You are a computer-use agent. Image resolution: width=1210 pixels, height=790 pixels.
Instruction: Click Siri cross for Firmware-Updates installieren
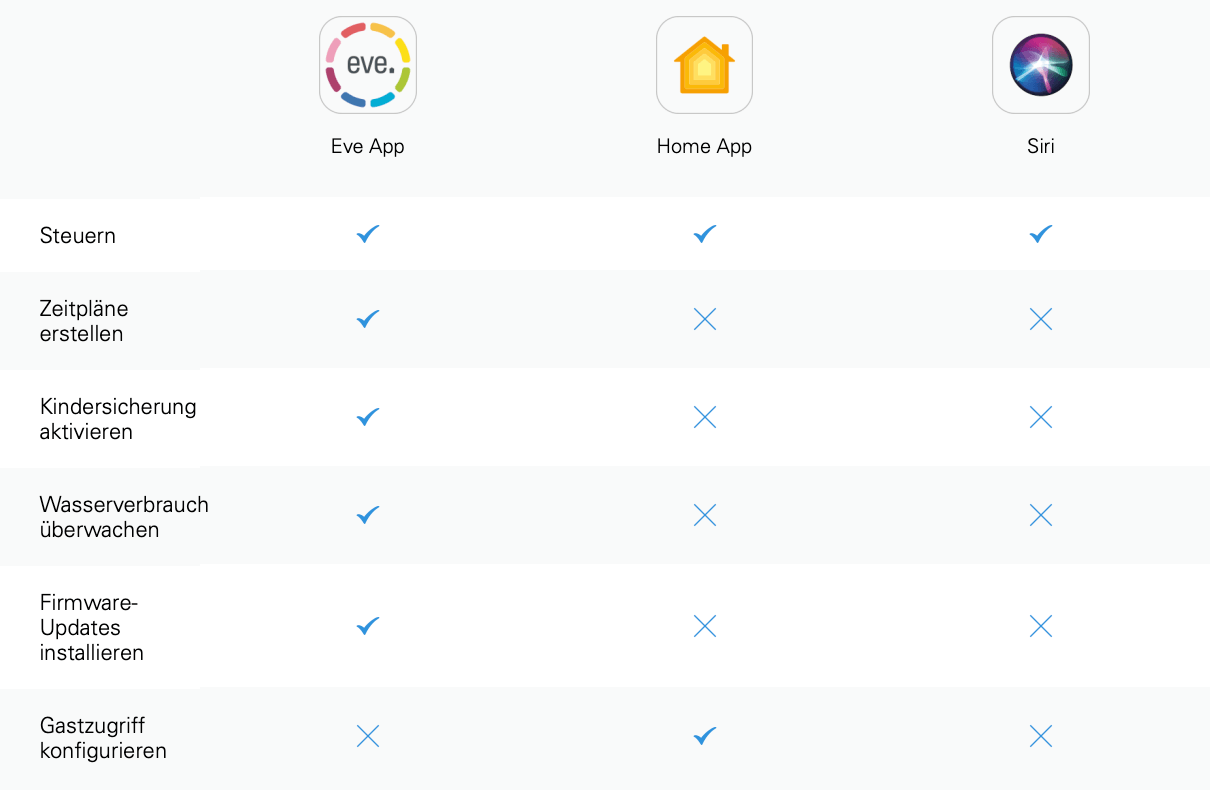tap(1041, 626)
